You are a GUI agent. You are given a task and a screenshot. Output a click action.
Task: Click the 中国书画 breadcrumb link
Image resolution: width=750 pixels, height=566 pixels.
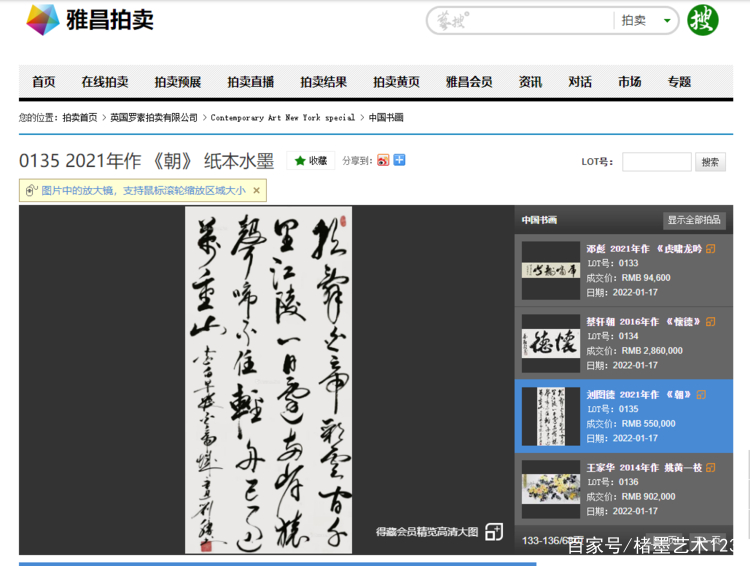386,117
